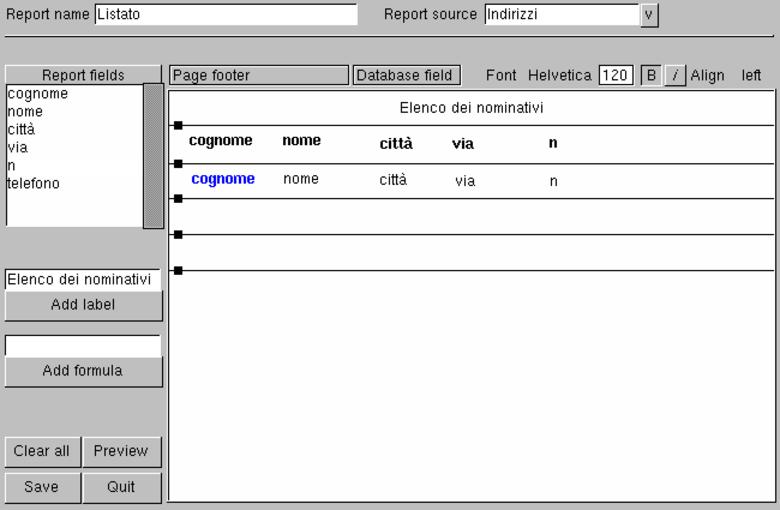Click the font size field showing 120
780x510 pixels.
tap(616, 75)
